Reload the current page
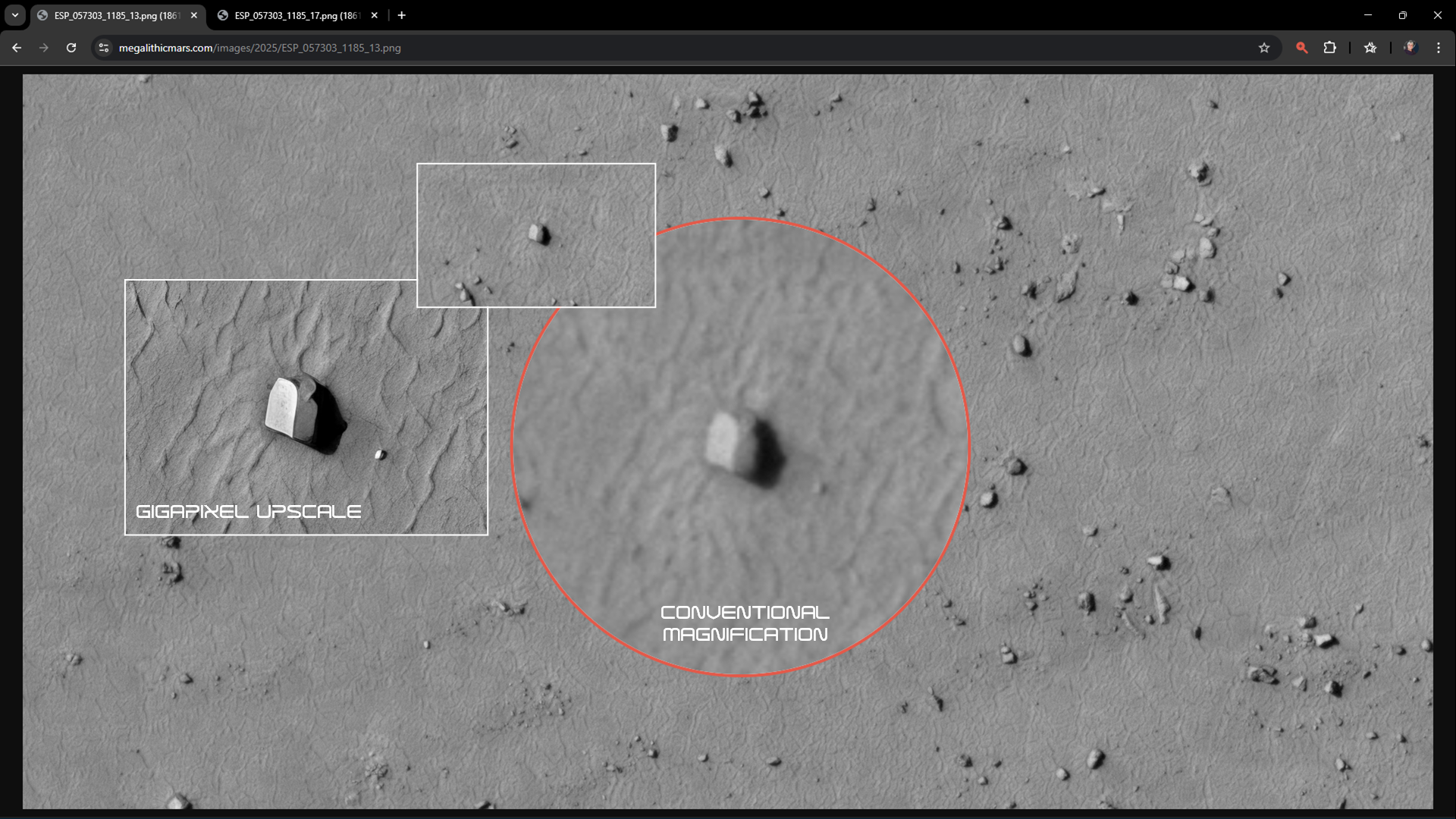This screenshot has height=819, width=1456. point(71,48)
